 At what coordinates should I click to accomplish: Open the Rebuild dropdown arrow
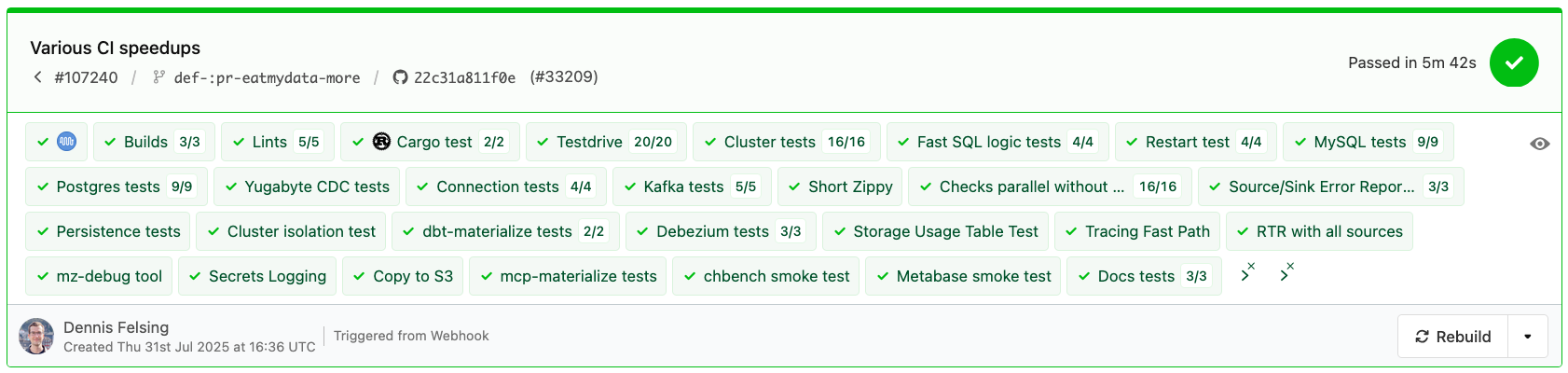(1527, 337)
